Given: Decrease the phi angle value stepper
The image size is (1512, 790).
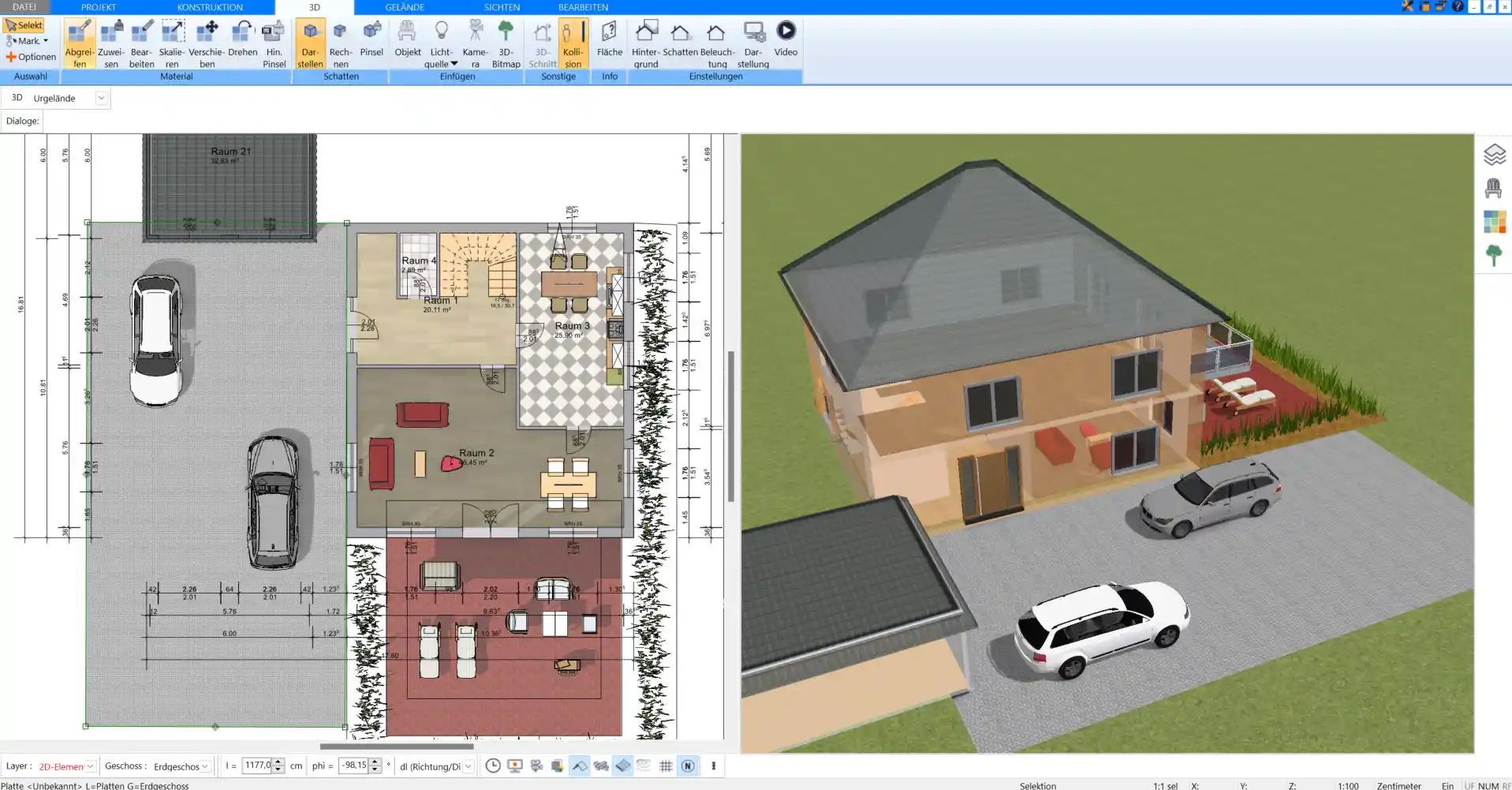Looking at the screenshot, I should [x=375, y=769].
